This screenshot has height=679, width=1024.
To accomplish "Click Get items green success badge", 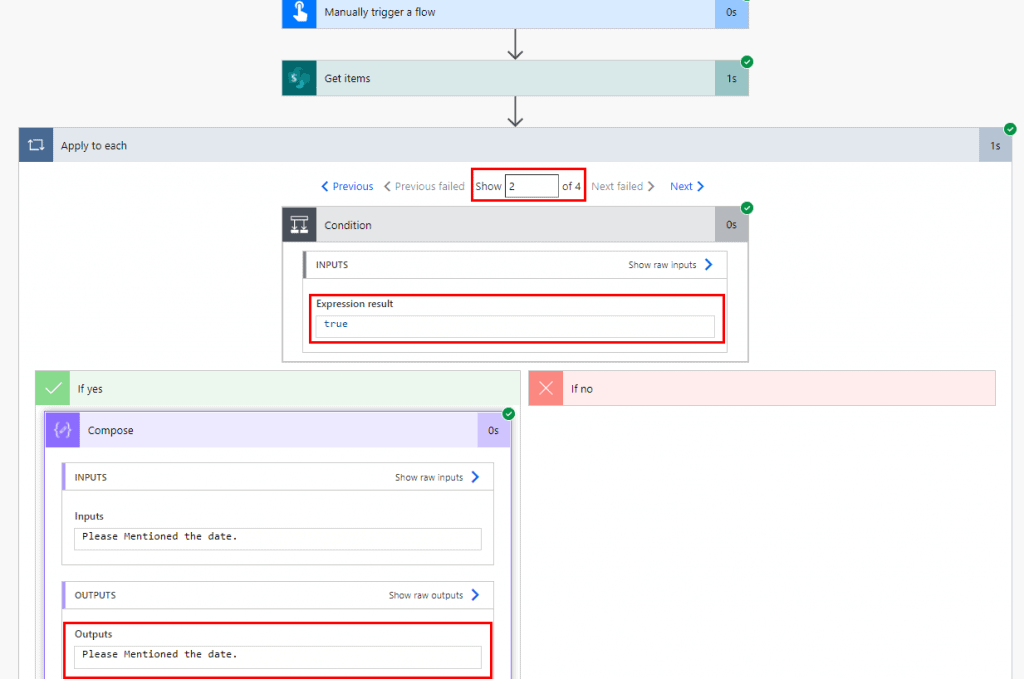I will click(747, 62).
